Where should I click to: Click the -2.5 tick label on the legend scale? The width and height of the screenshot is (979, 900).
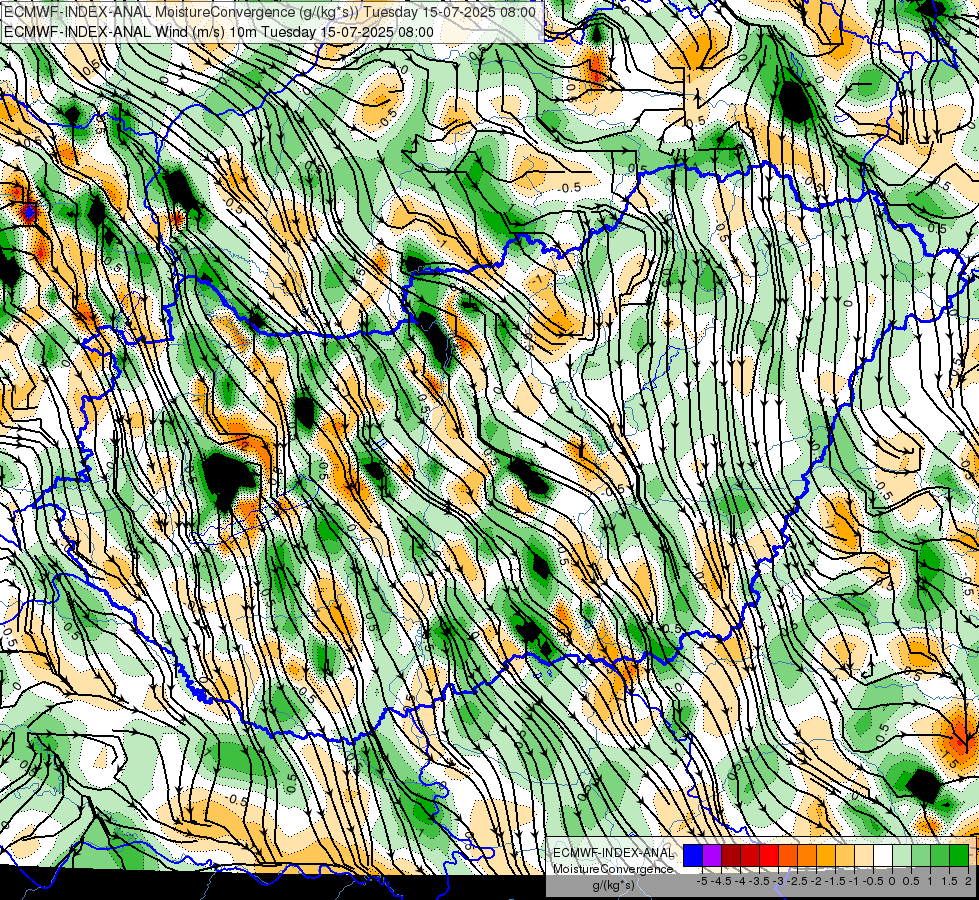click(x=797, y=881)
